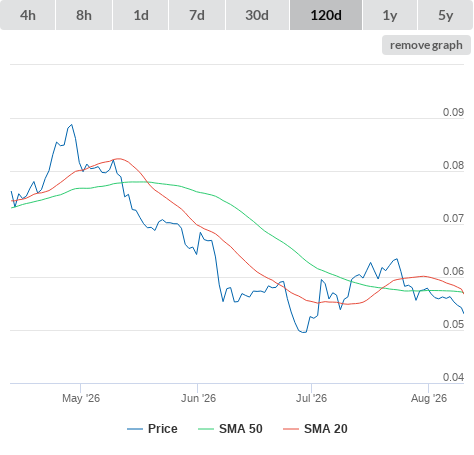Click the blue Price legend line marker
This screenshot has width=474, height=455.
135,429
